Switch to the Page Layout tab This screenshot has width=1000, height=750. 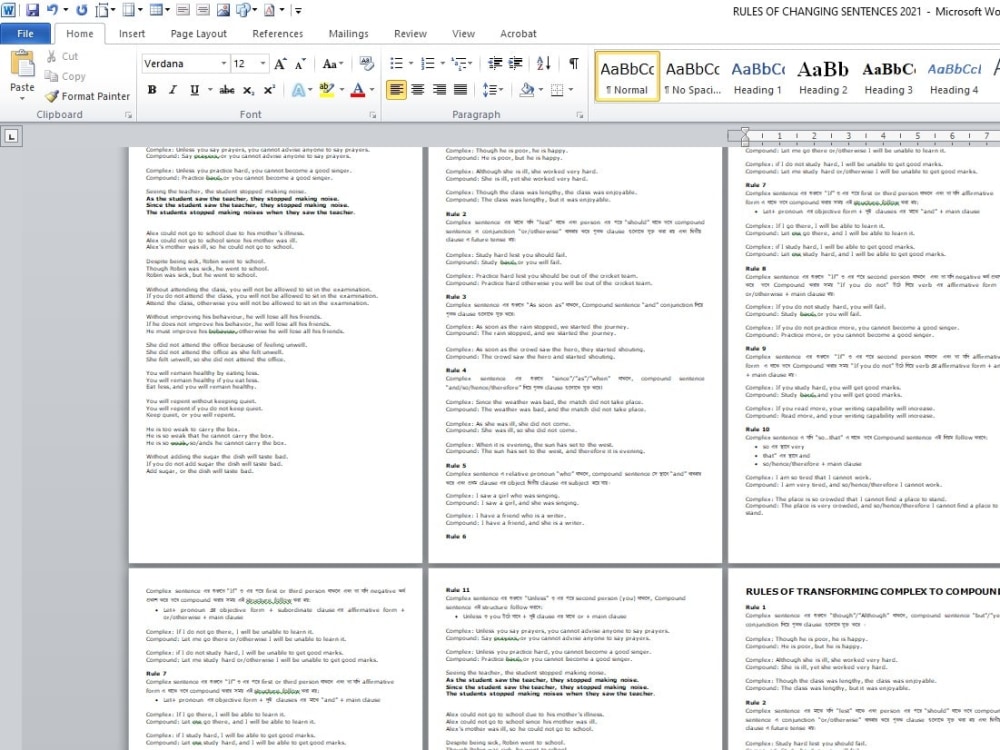pos(198,34)
